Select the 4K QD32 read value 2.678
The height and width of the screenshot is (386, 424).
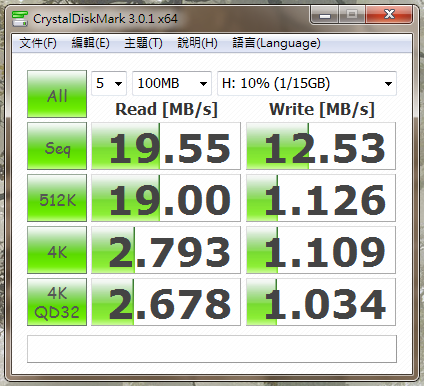[166, 302]
